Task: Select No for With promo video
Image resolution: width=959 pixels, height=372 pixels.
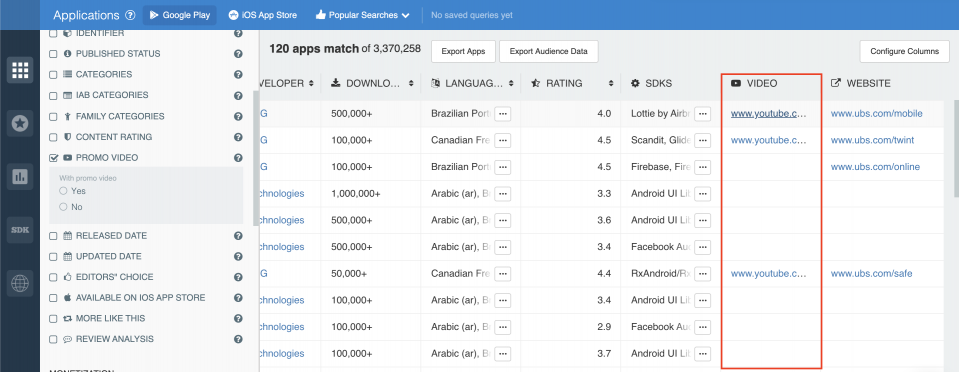Action: 63,207
